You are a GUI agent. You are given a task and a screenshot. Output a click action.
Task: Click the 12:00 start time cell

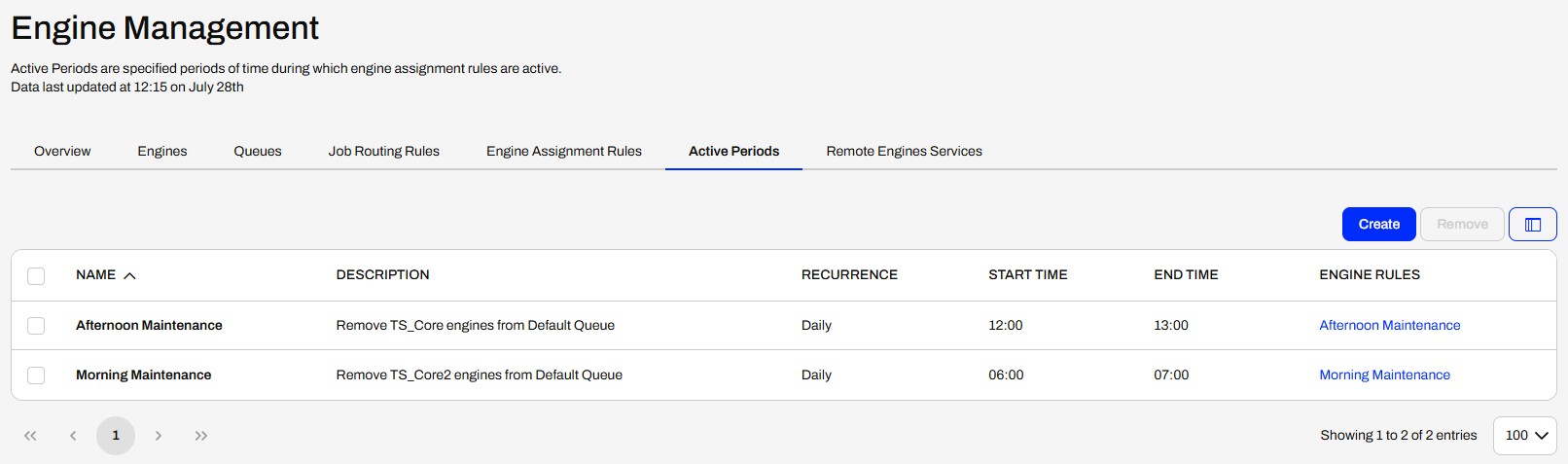point(1006,325)
